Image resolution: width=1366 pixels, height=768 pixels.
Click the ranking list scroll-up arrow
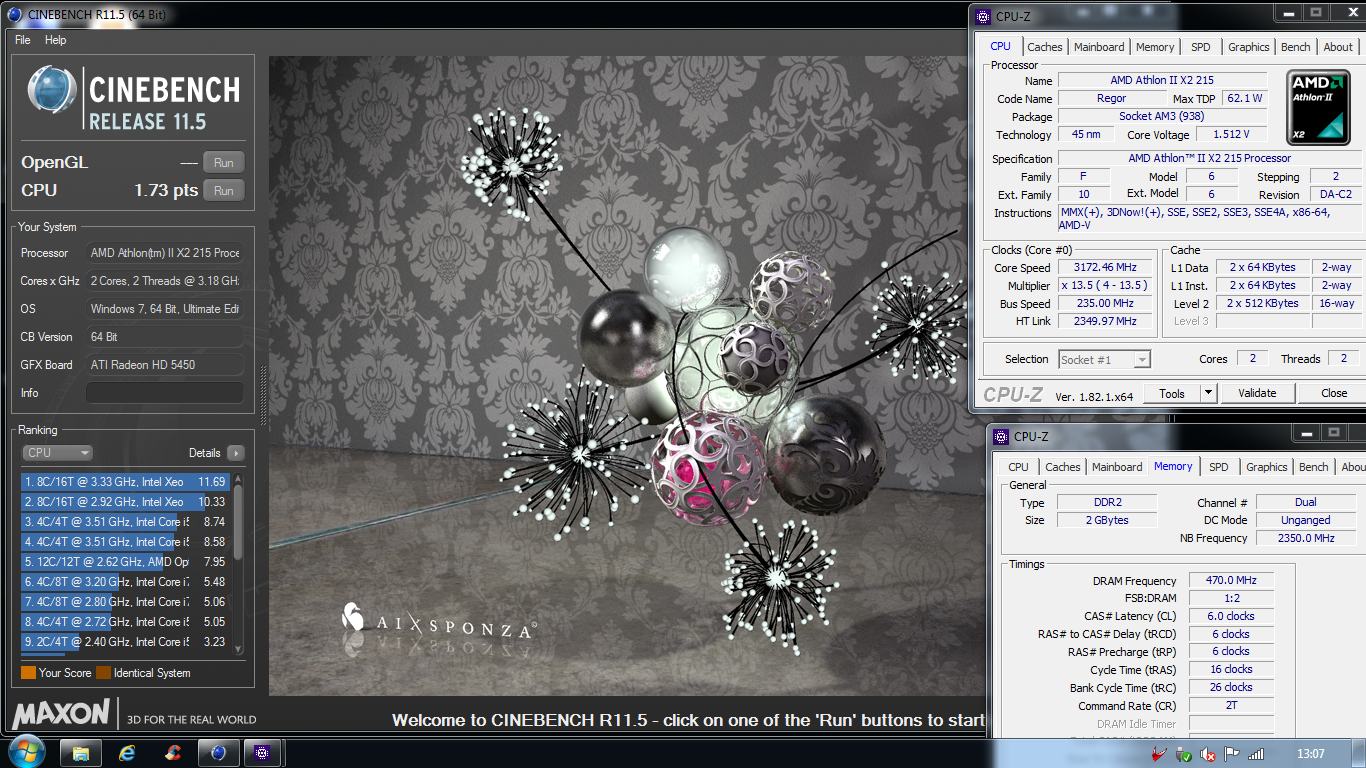tap(238, 481)
